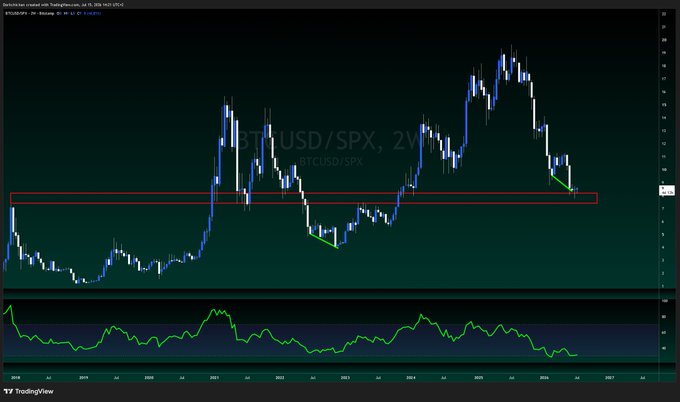Click the 15 level on price axis
This screenshot has width=680, height=402.
pos(664,105)
